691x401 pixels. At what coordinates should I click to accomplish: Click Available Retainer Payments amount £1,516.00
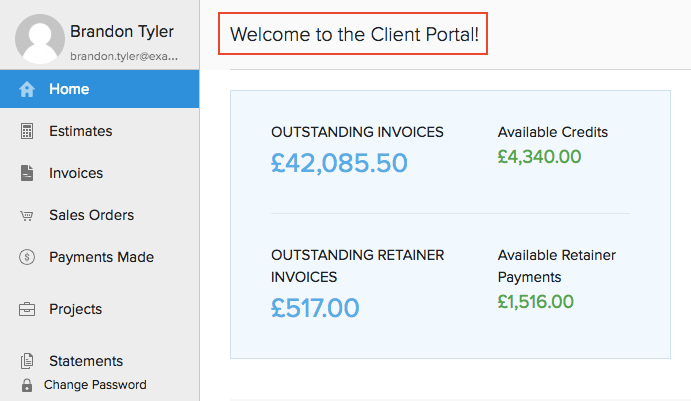(x=535, y=301)
